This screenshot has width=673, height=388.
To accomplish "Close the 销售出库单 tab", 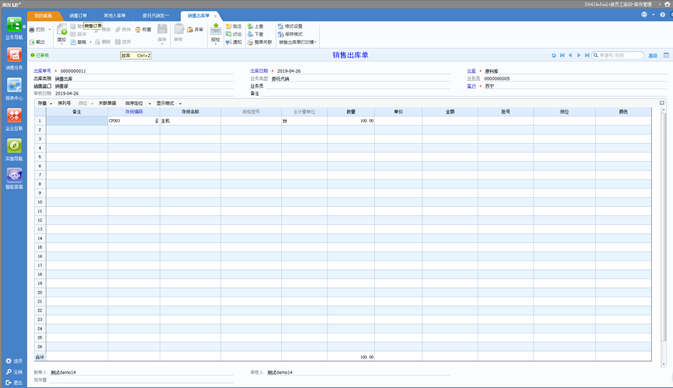I will click(215, 16).
